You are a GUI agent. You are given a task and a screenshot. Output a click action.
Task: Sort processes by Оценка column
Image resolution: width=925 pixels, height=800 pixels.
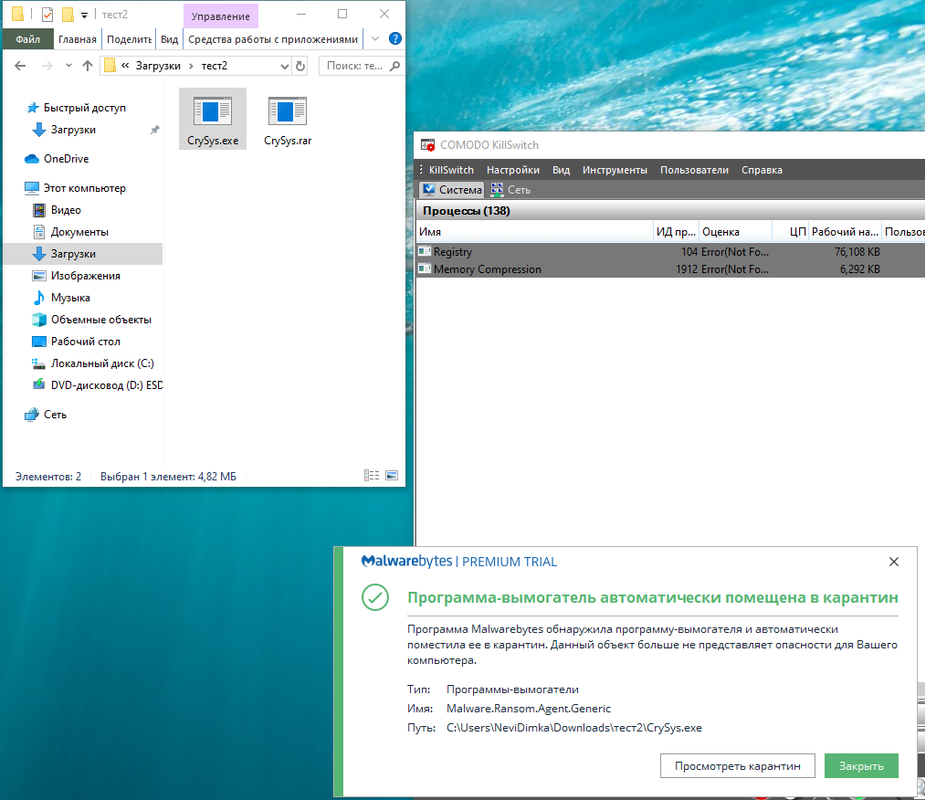735,232
